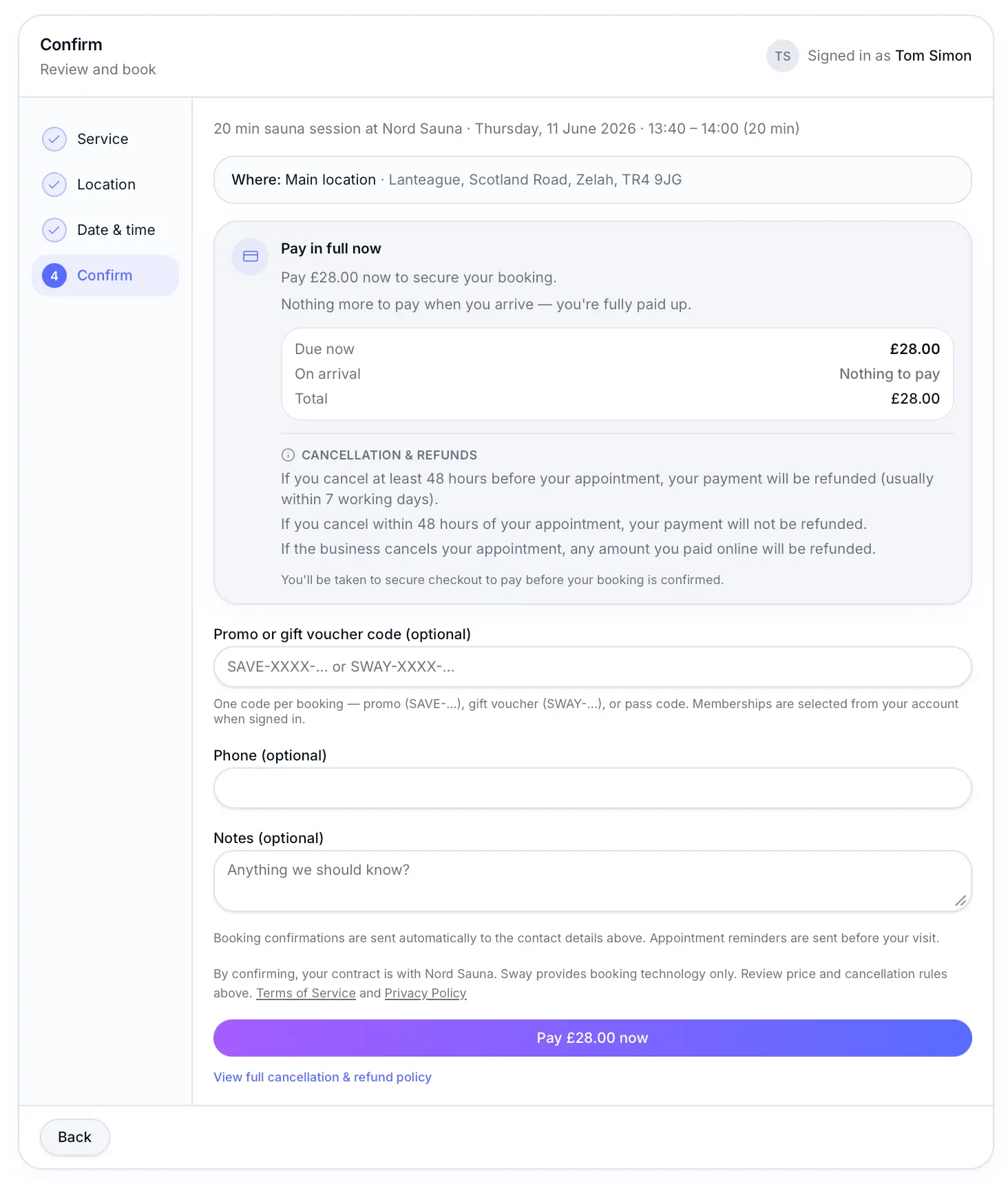Click the credit card payment icon
The width and height of the screenshot is (1008, 1182).
click(251, 256)
